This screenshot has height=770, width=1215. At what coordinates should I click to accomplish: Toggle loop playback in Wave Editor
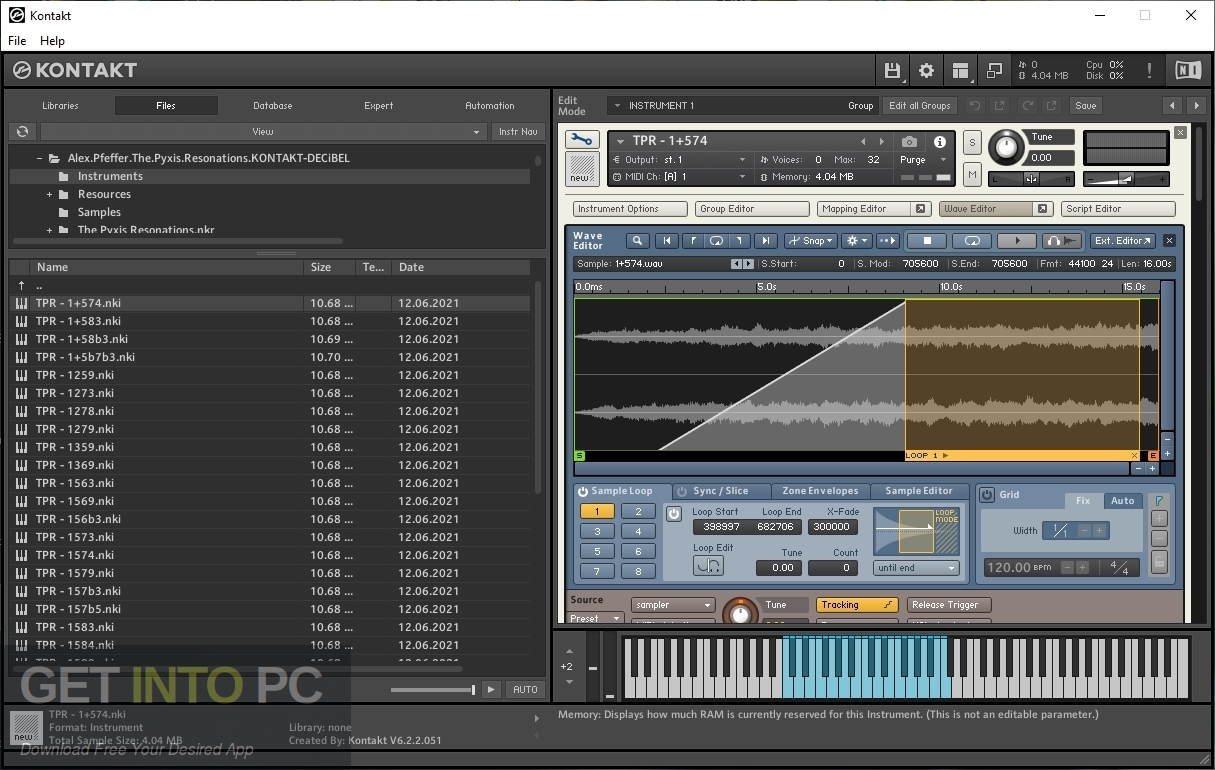coord(971,240)
